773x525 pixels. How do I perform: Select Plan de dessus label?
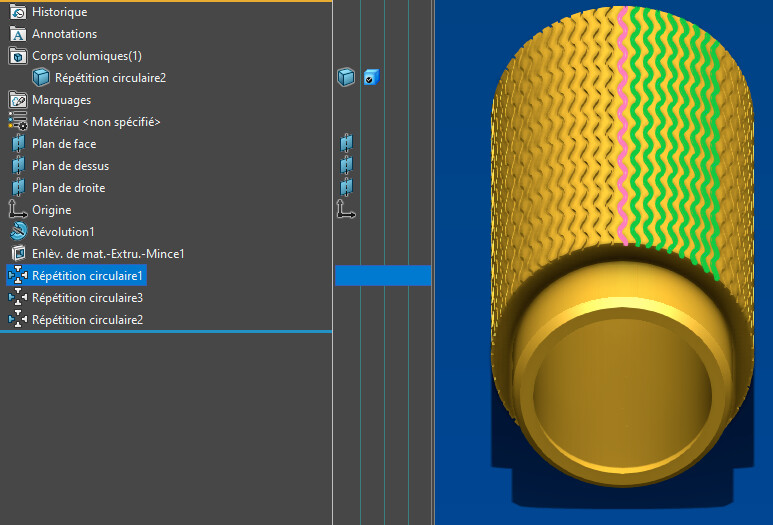click(x=70, y=166)
